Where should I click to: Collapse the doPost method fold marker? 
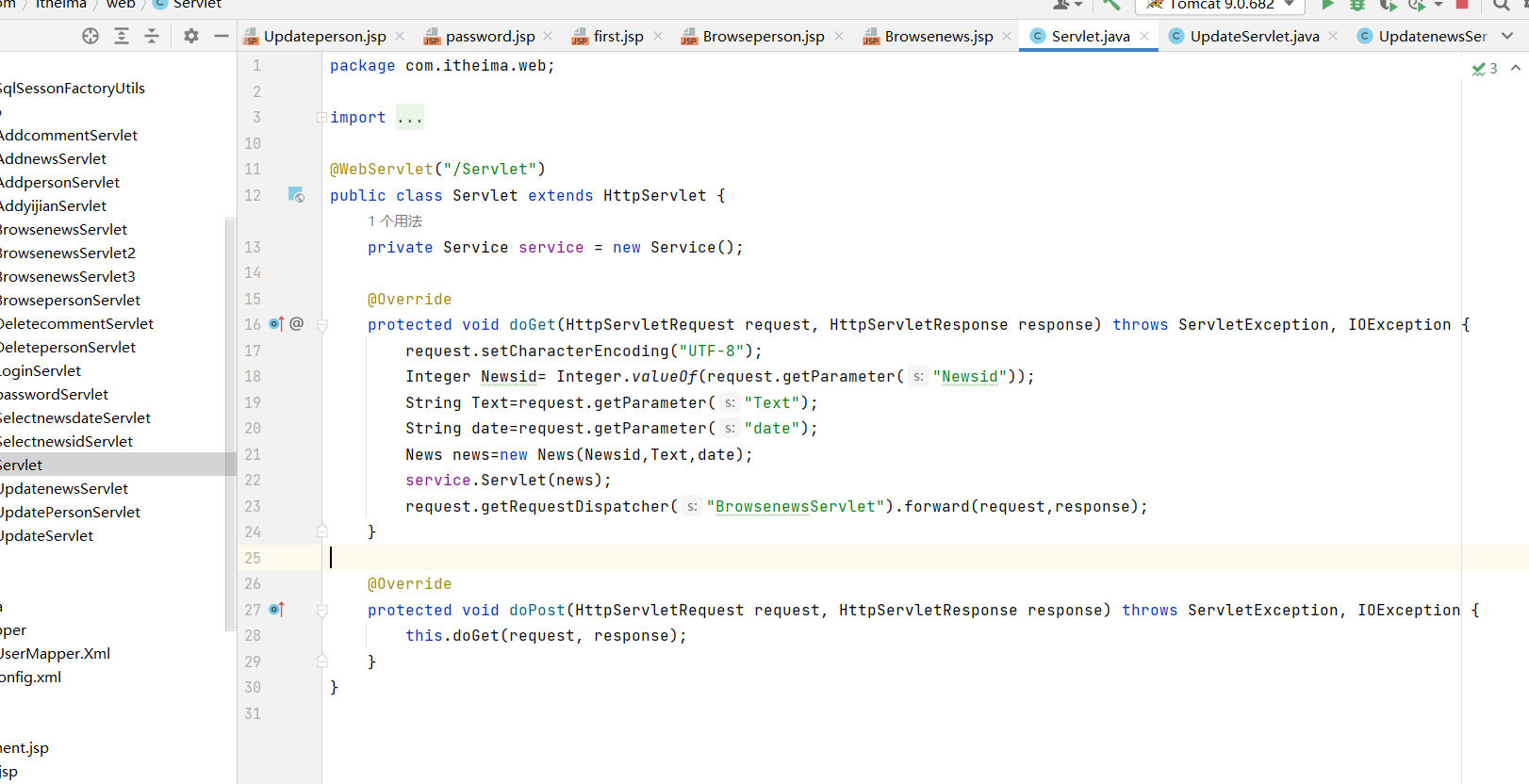click(x=322, y=611)
